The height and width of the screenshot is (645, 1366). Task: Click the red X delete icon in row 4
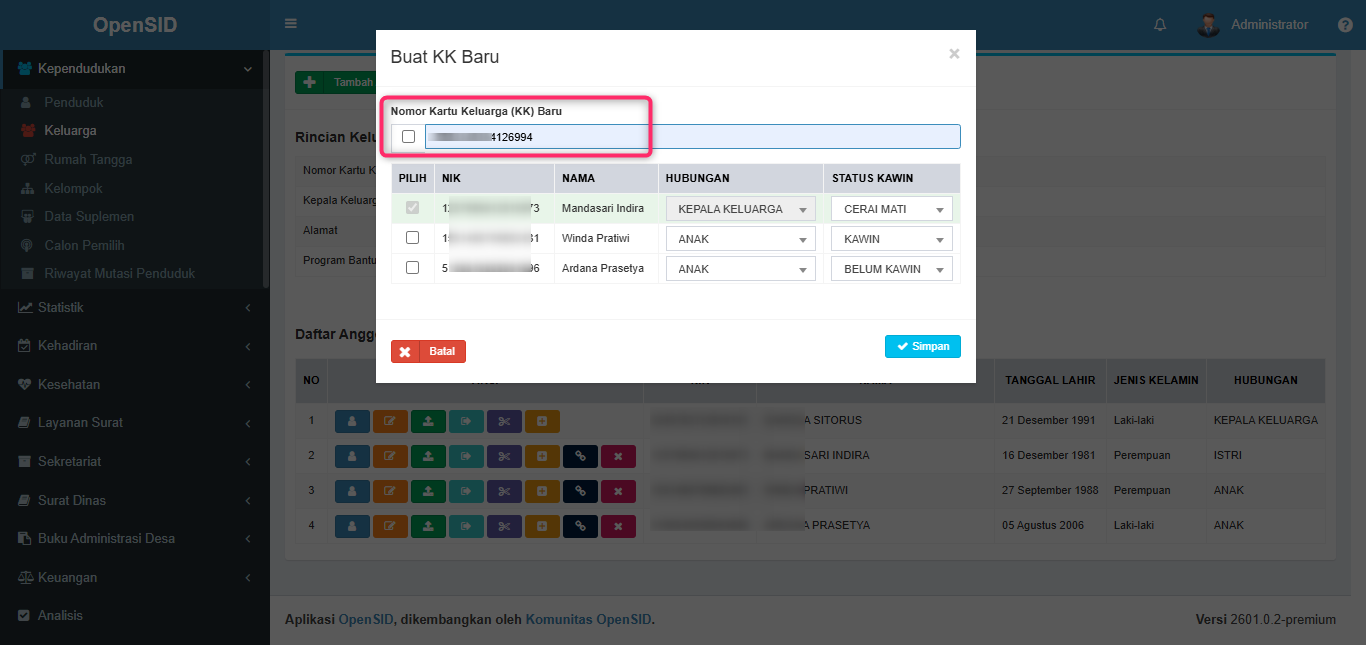[618, 526]
